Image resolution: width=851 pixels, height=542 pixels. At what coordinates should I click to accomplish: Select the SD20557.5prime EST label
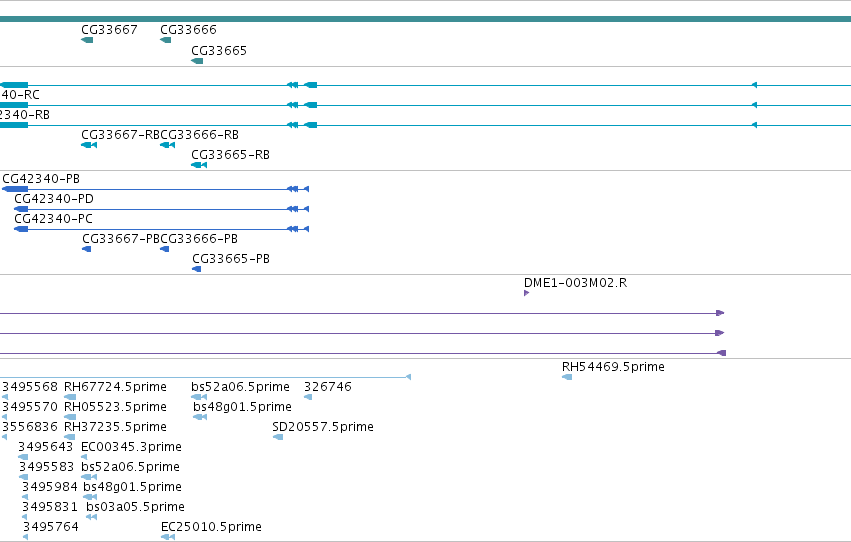[323, 427]
